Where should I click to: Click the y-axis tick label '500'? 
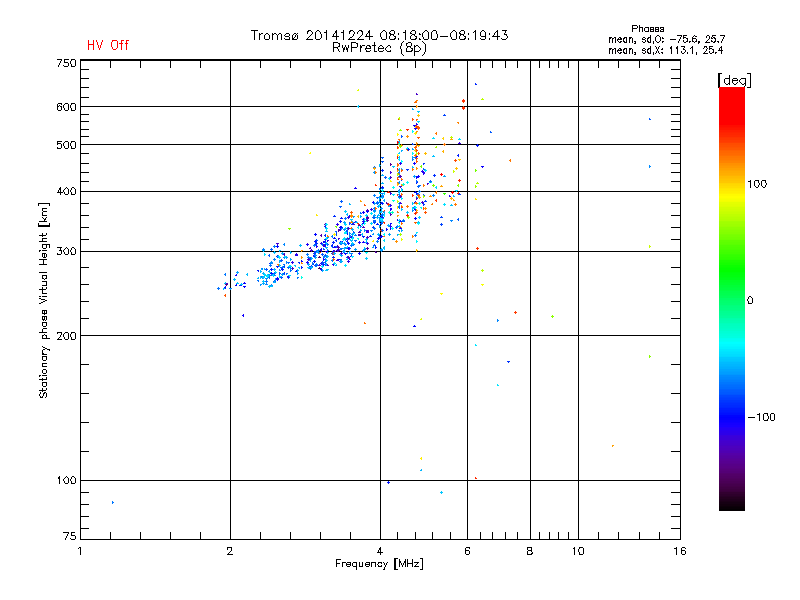point(66,145)
